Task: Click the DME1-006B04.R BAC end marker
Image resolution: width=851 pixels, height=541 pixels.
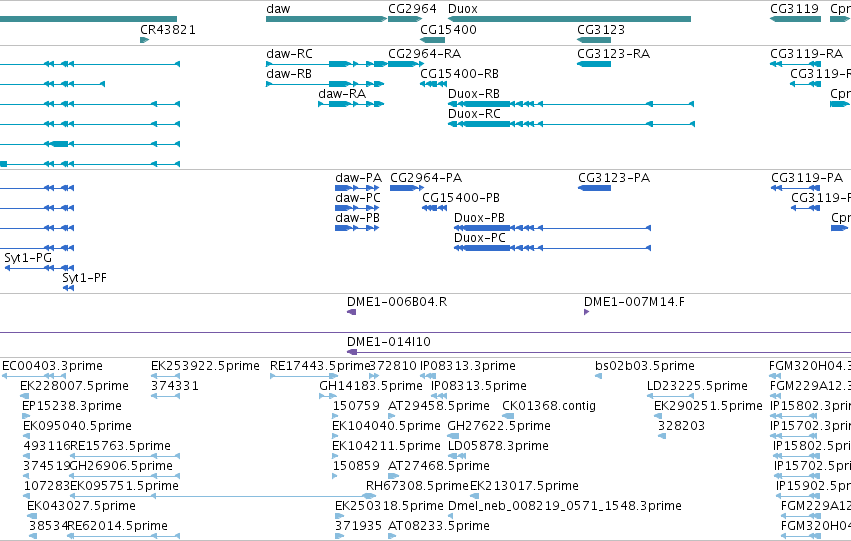Action: click(352, 312)
